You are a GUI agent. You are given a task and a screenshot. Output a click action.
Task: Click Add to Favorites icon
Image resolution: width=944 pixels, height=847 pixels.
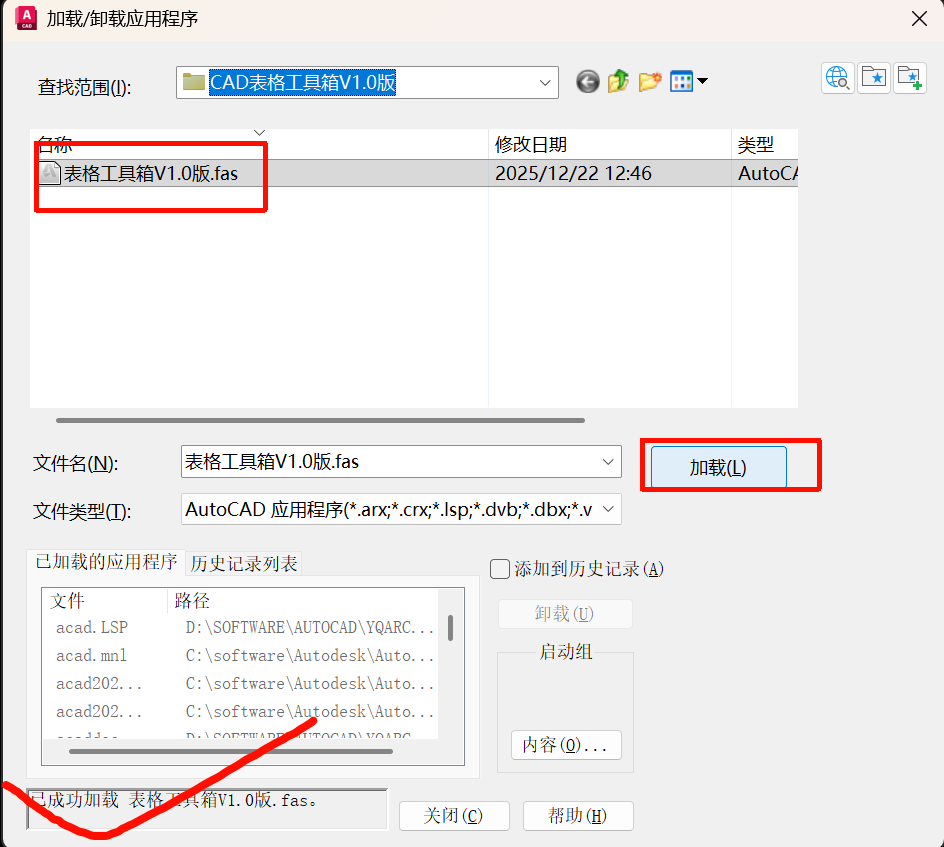[909, 77]
